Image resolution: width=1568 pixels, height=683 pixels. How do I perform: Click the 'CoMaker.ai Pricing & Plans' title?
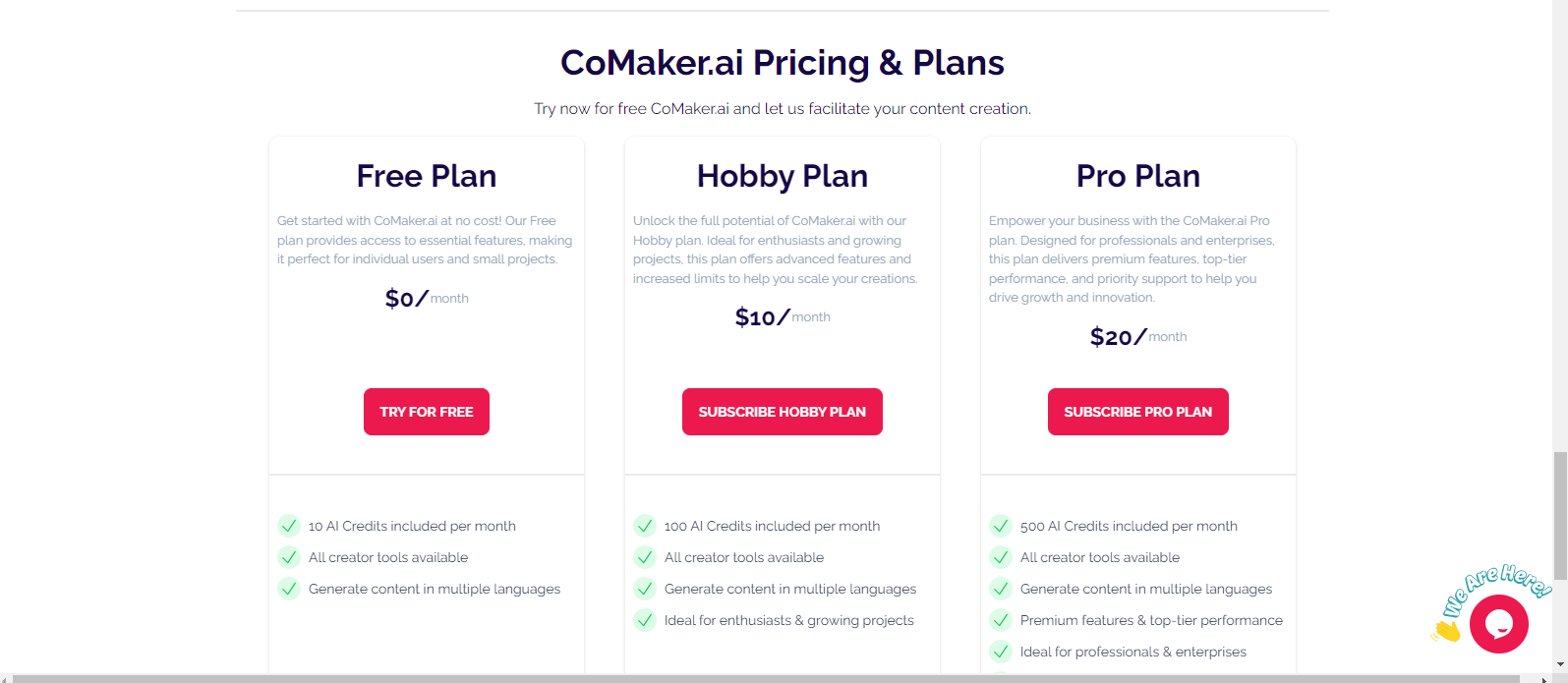(783, 63)
